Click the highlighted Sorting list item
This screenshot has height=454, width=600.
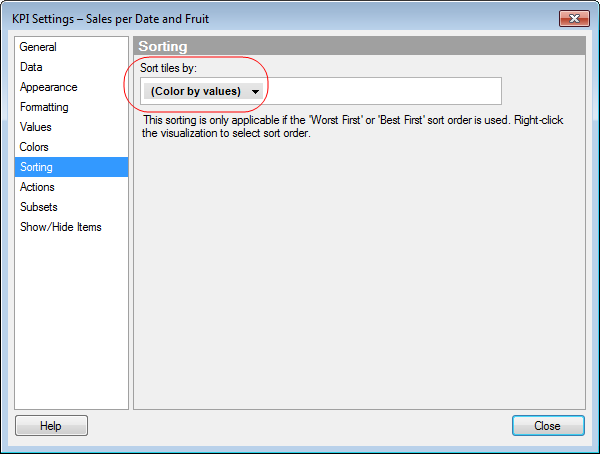(71, 167)
